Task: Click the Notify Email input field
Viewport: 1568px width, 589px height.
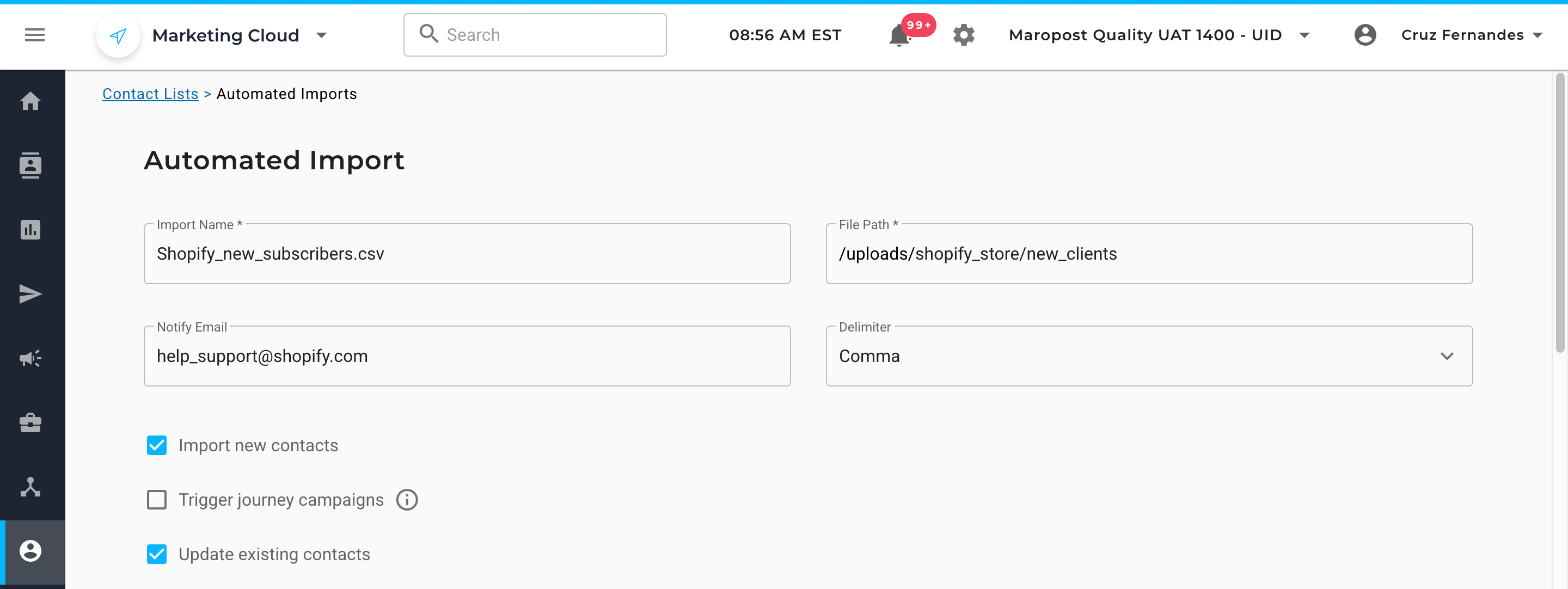Action: (x=467, y=356)
